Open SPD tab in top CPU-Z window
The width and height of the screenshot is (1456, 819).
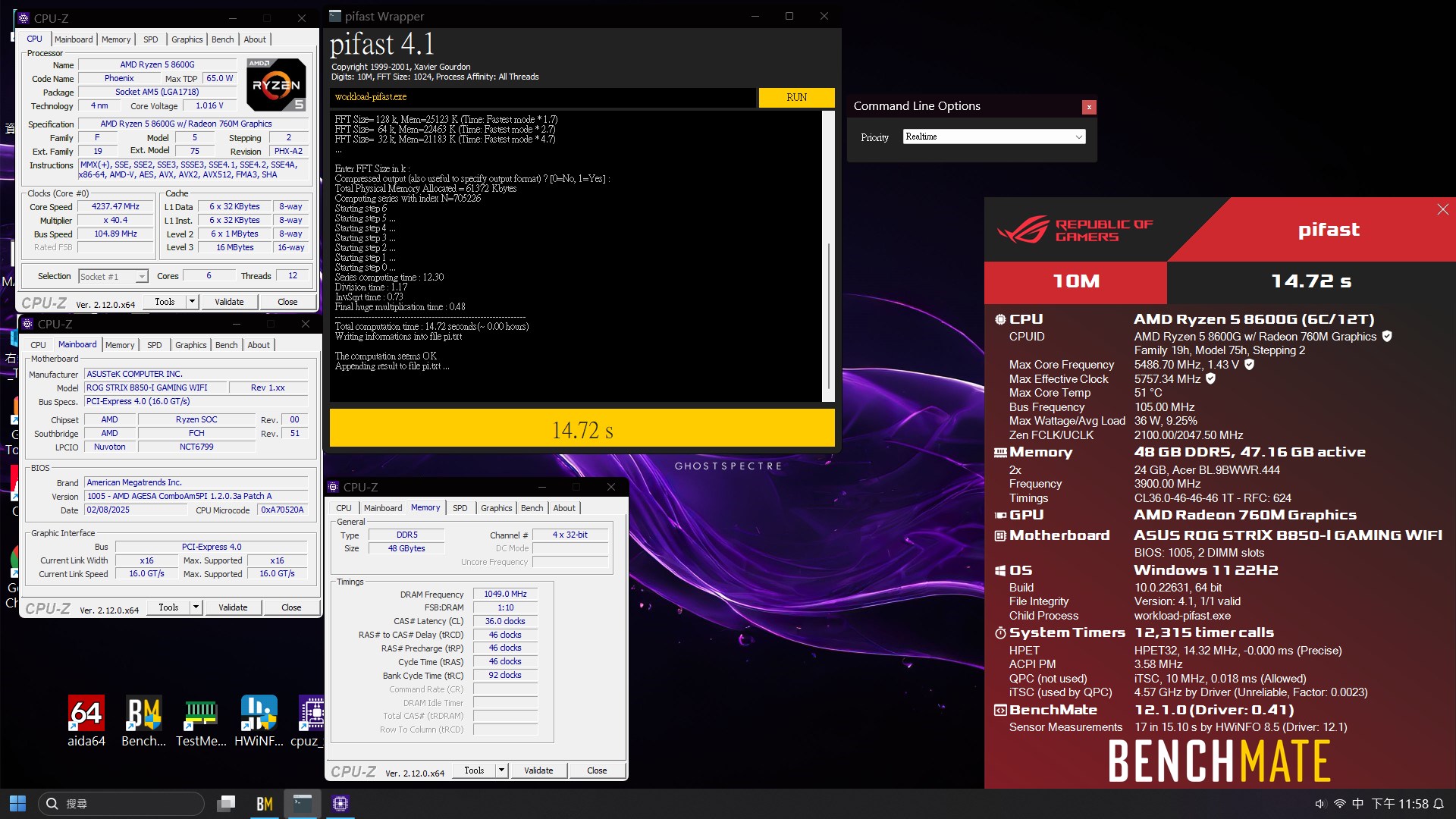[151, 39]
